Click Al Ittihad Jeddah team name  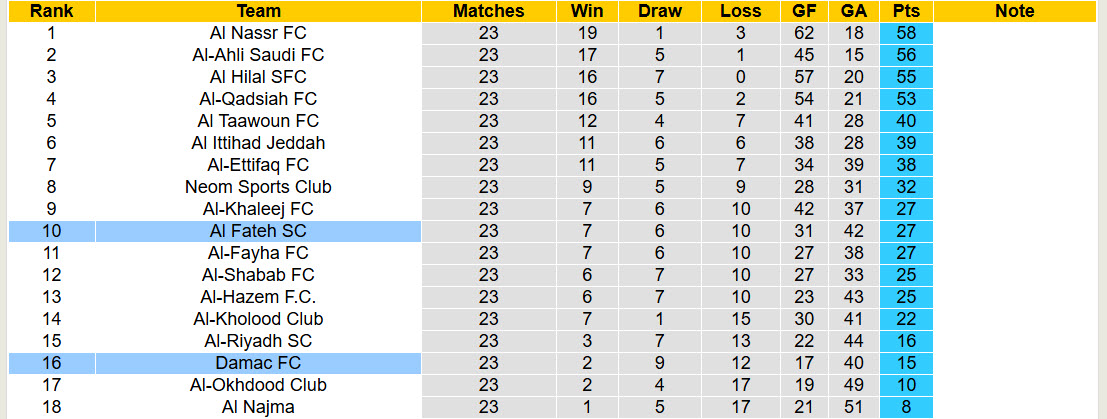pyautogui.click(x=258, y=143)
